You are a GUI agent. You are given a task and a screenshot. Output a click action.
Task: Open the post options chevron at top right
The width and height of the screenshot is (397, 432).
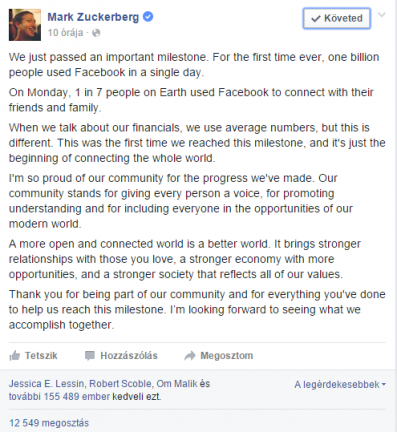coord(382,15)
